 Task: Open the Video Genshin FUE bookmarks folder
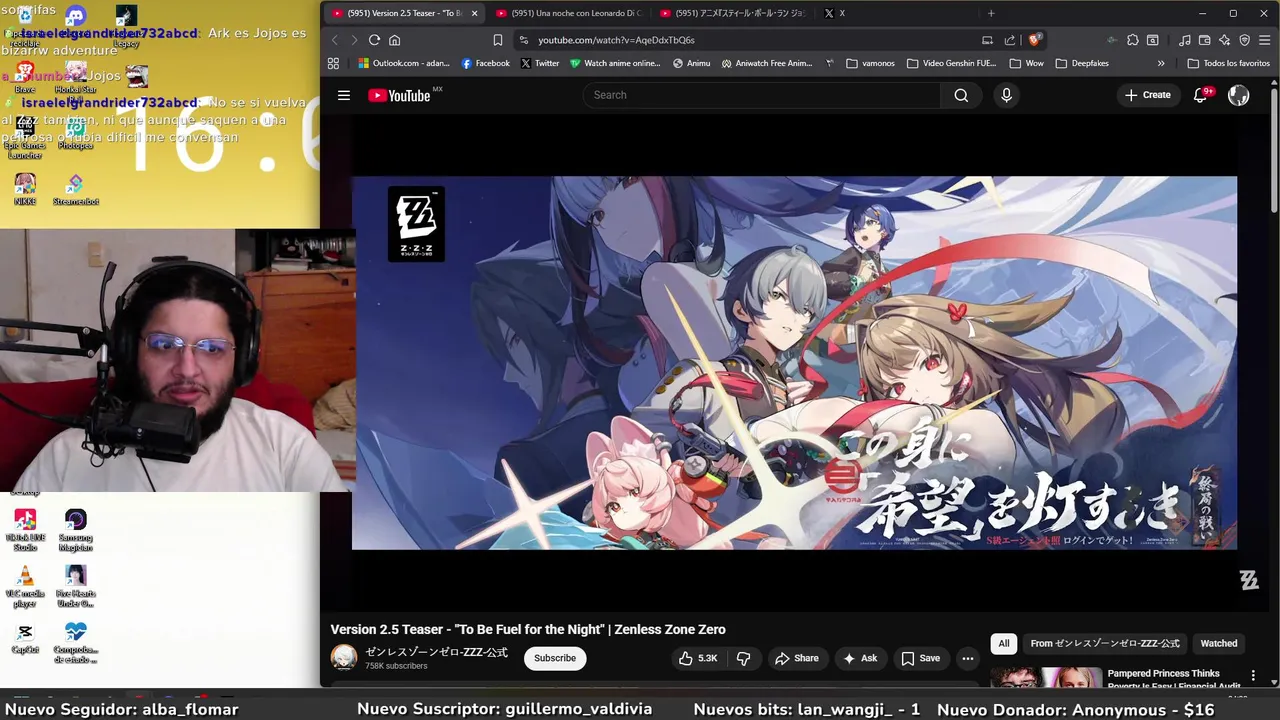click(951, 63)
